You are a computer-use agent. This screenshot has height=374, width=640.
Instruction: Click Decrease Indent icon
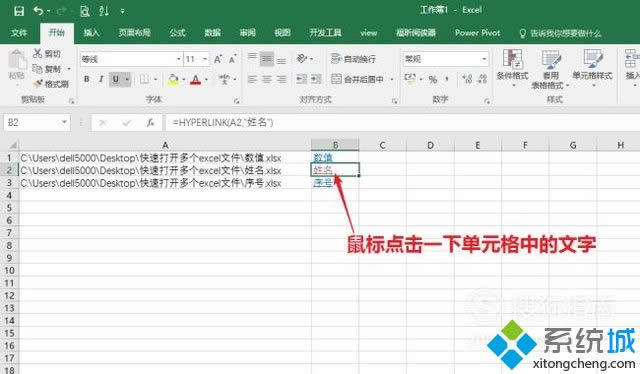pos(302,79)
